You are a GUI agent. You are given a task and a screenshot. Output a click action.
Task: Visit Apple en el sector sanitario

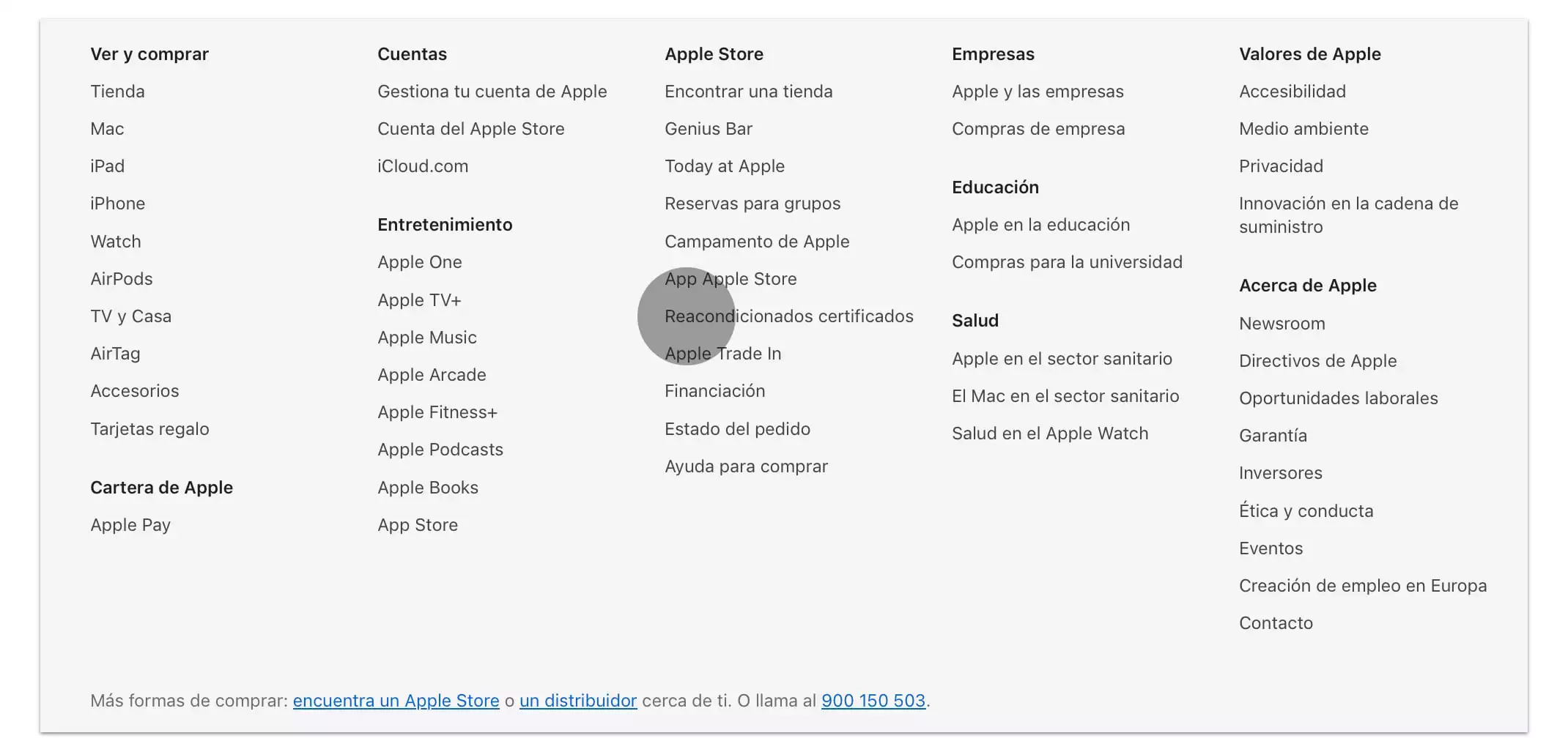[x=1062, y=359]
